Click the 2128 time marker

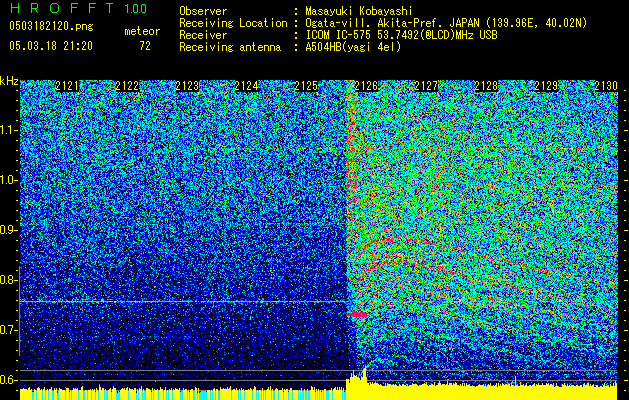(x=486, y=86)
